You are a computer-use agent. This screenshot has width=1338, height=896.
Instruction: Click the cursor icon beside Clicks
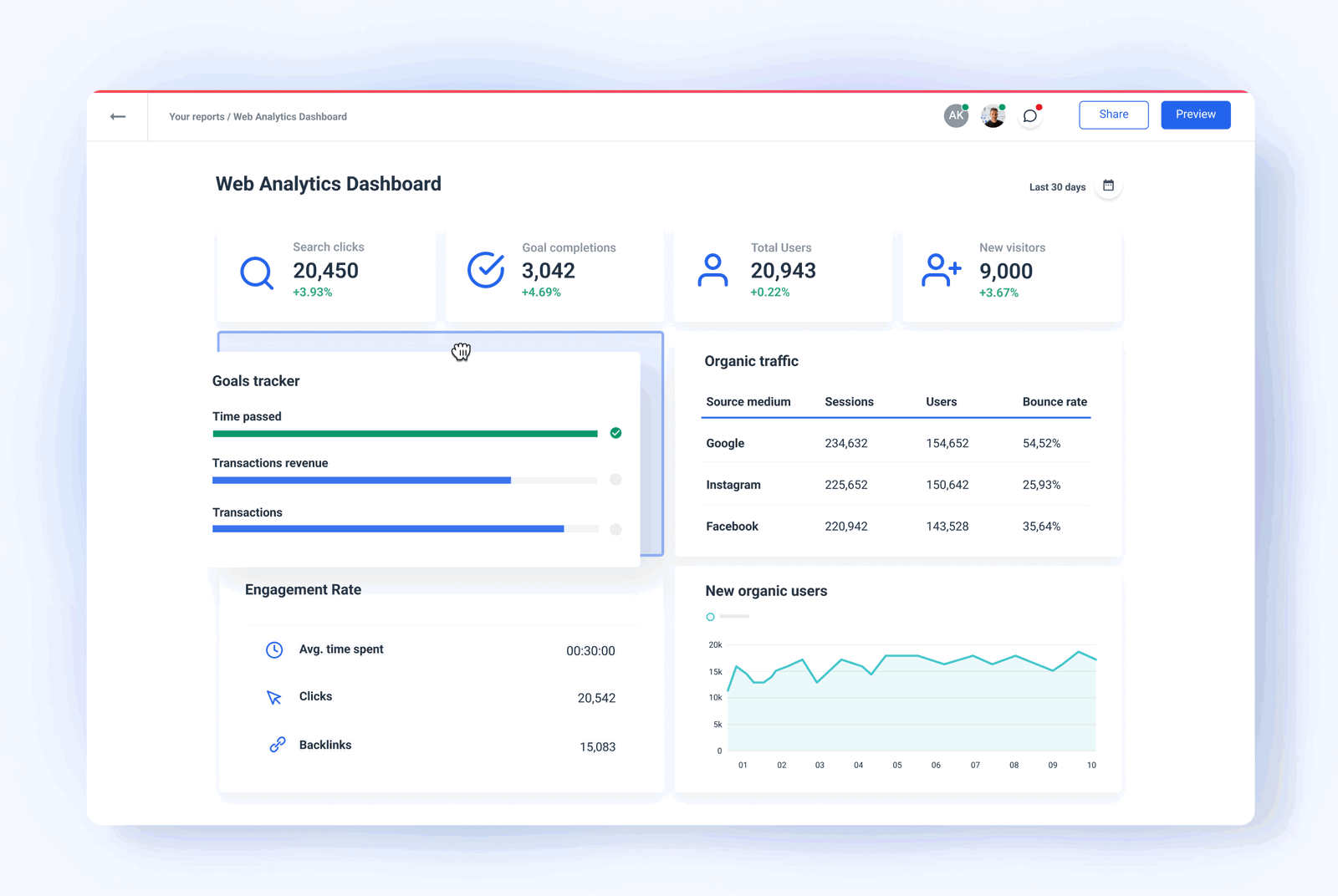273,697
